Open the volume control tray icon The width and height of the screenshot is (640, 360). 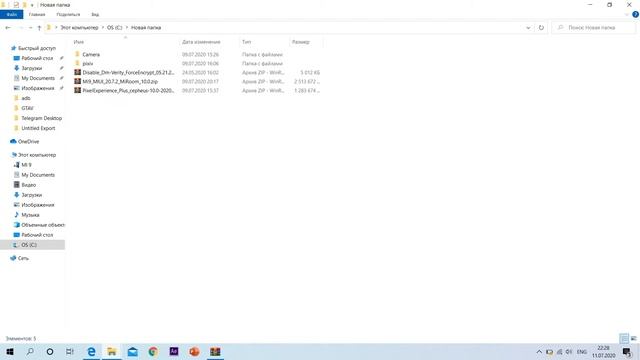[x=569, y=352]
